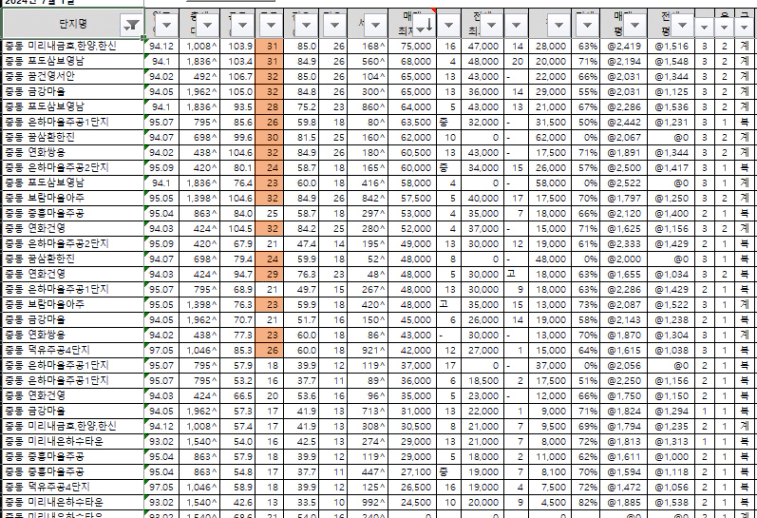Select the cell showing 63,500
The image size is (757, 518).
click(412, 122)
